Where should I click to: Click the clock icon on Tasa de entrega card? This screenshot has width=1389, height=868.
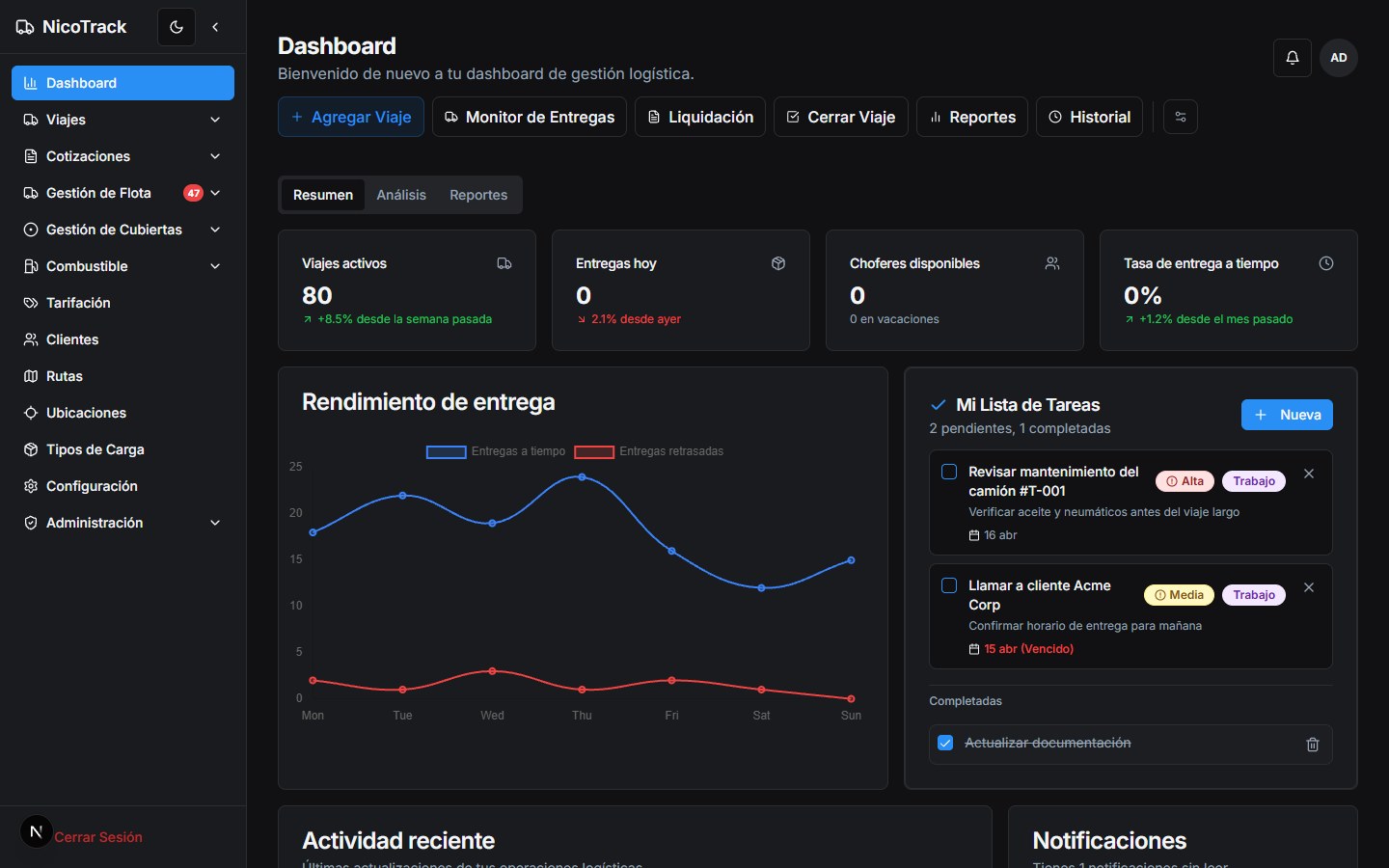(1326, 263)
